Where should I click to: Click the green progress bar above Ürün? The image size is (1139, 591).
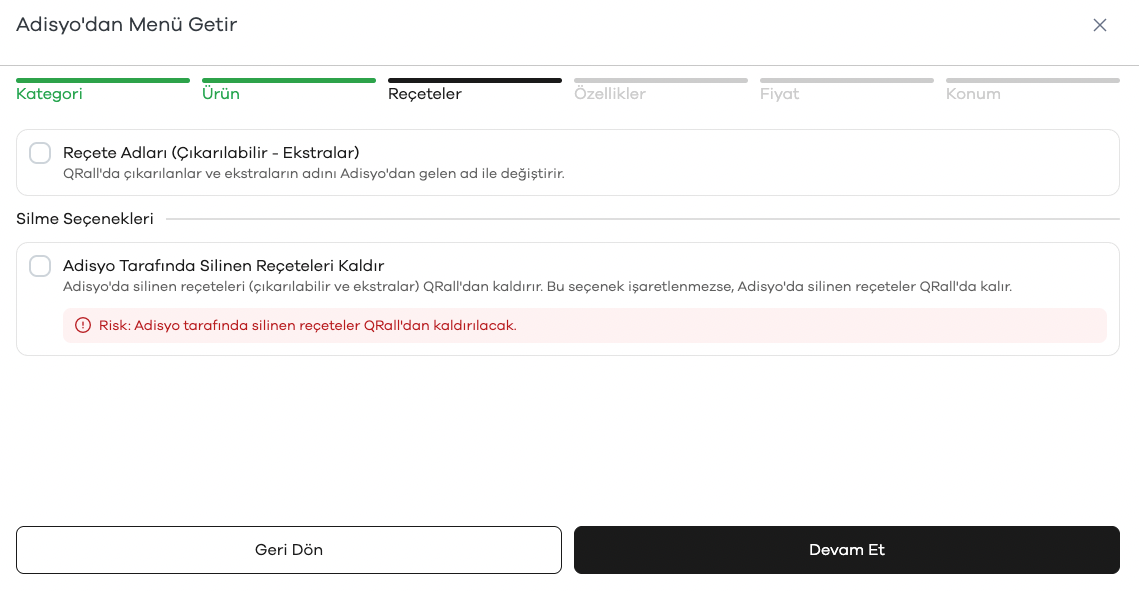tap(289, 81)
